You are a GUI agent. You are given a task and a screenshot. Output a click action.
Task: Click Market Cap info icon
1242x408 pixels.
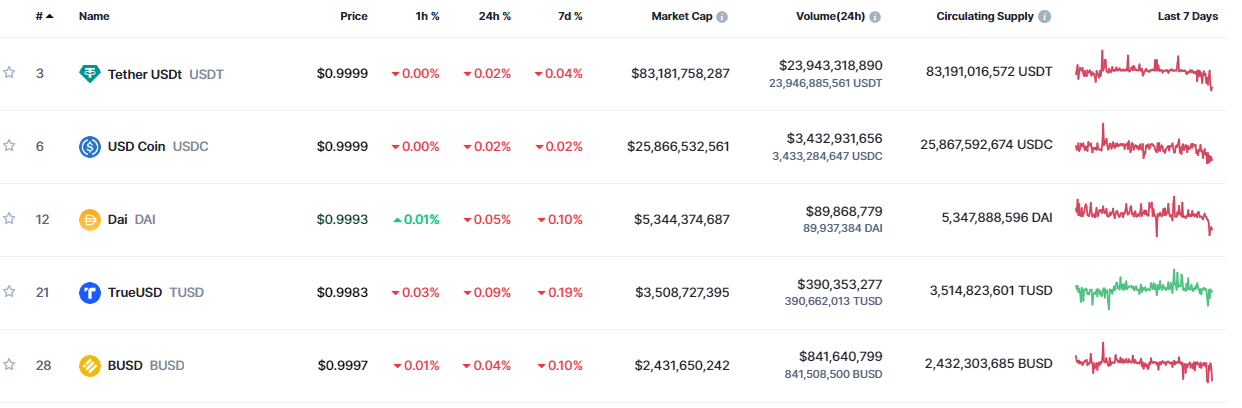[722, 17]
